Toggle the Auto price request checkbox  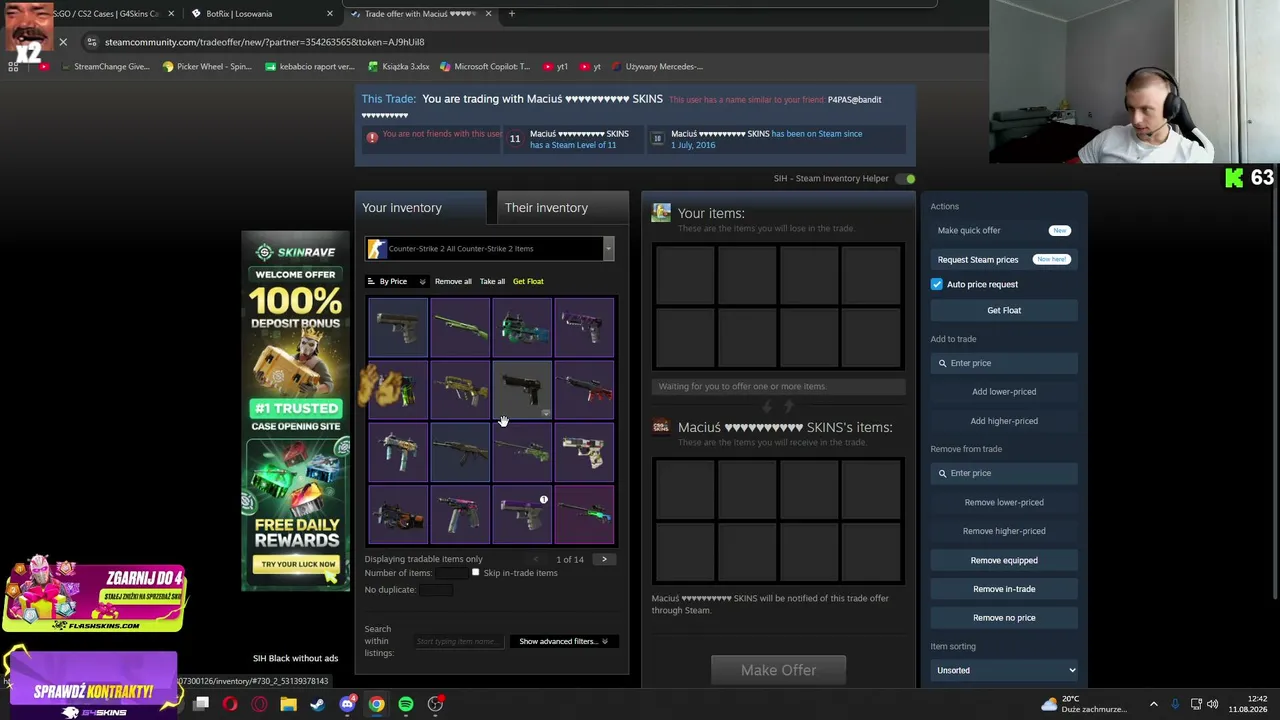(x=937, y=284)
